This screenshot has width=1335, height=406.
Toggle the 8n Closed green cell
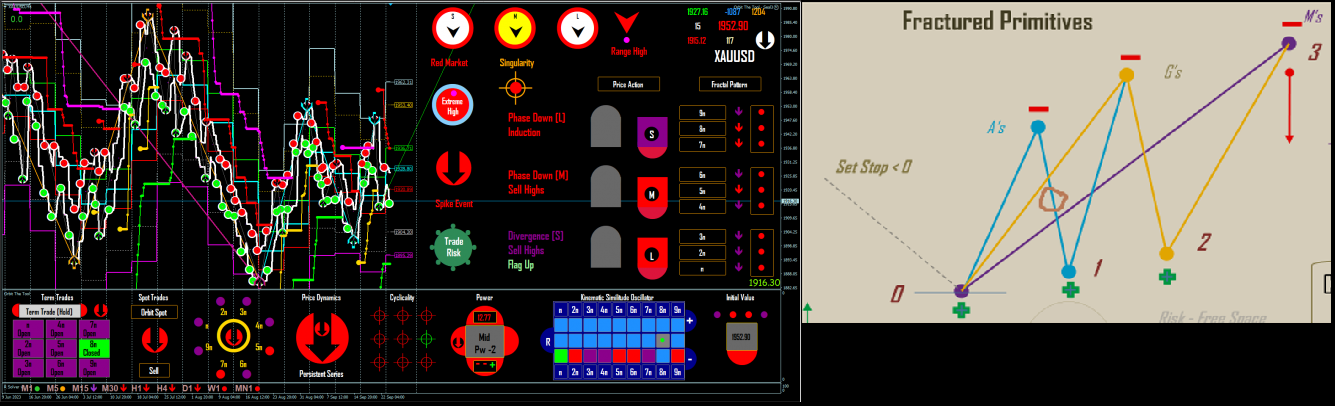94,348
